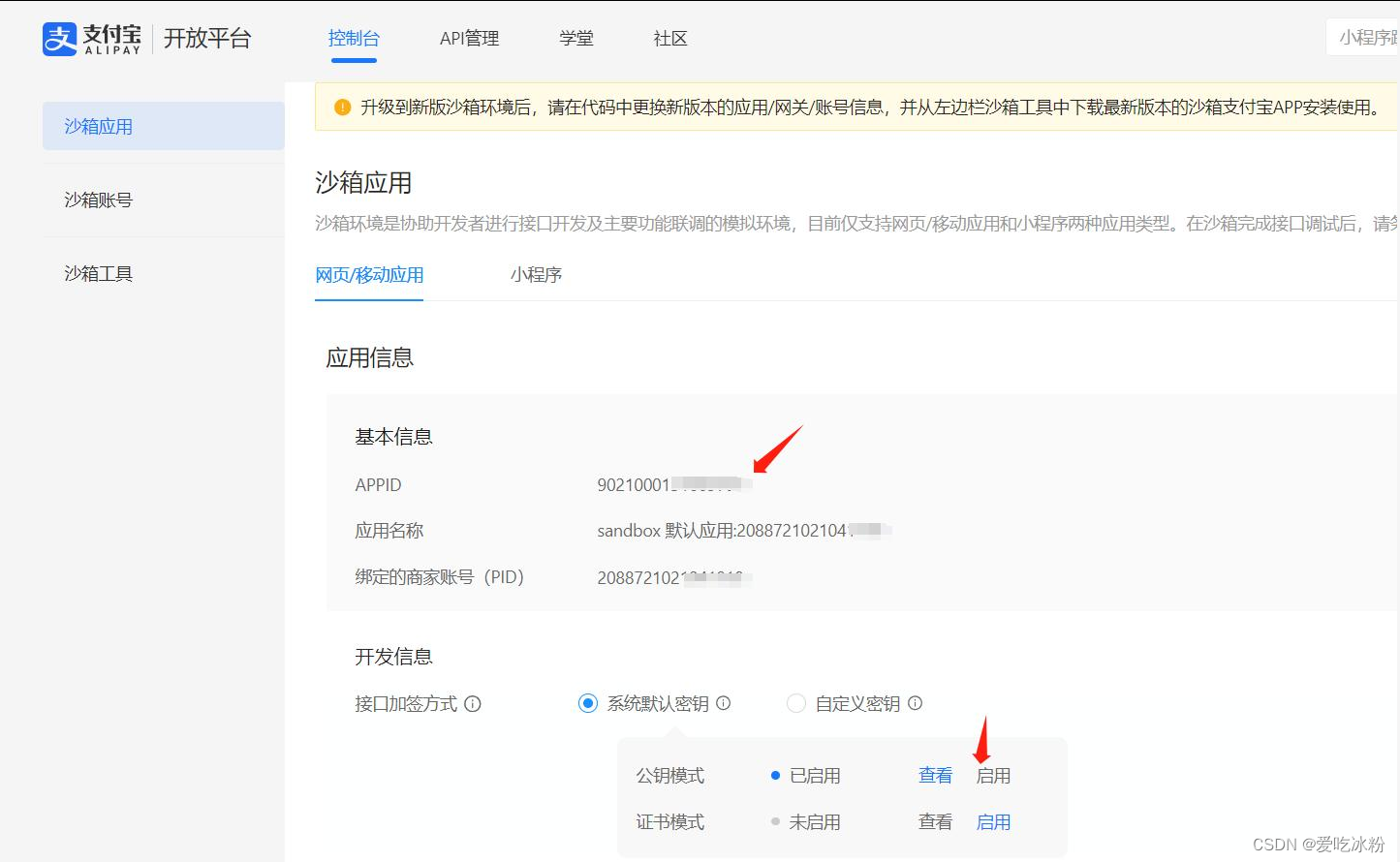Click the 基本信息 heading
Image resolution: width=1400 pixels, height=862 pixels.
(393, 437)
